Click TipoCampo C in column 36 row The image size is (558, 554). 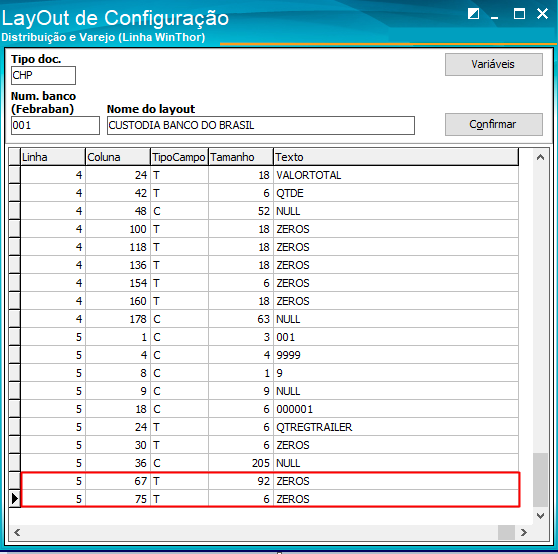pos(179,463)
